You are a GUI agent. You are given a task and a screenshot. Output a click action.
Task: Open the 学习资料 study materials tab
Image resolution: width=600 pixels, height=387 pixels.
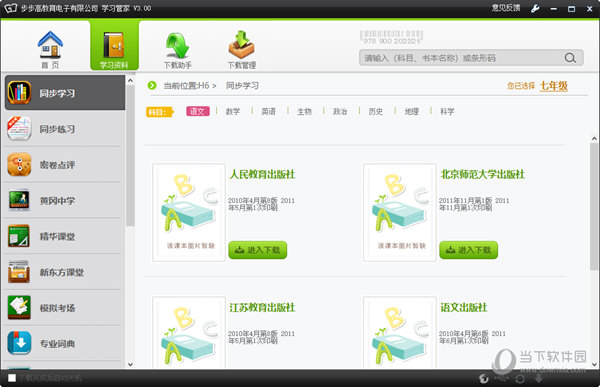point(114,45)
